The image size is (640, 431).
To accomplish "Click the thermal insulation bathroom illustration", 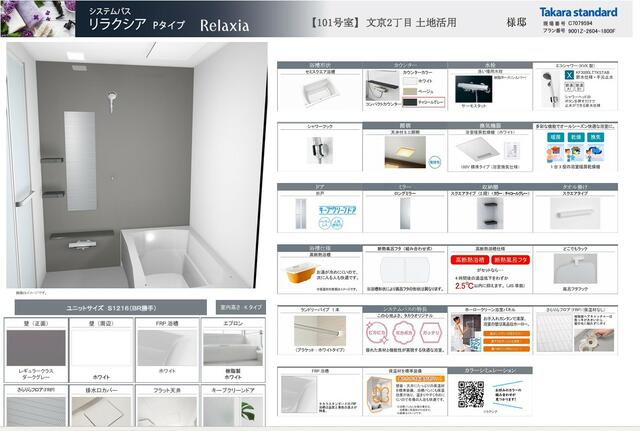I will [380, 395].
